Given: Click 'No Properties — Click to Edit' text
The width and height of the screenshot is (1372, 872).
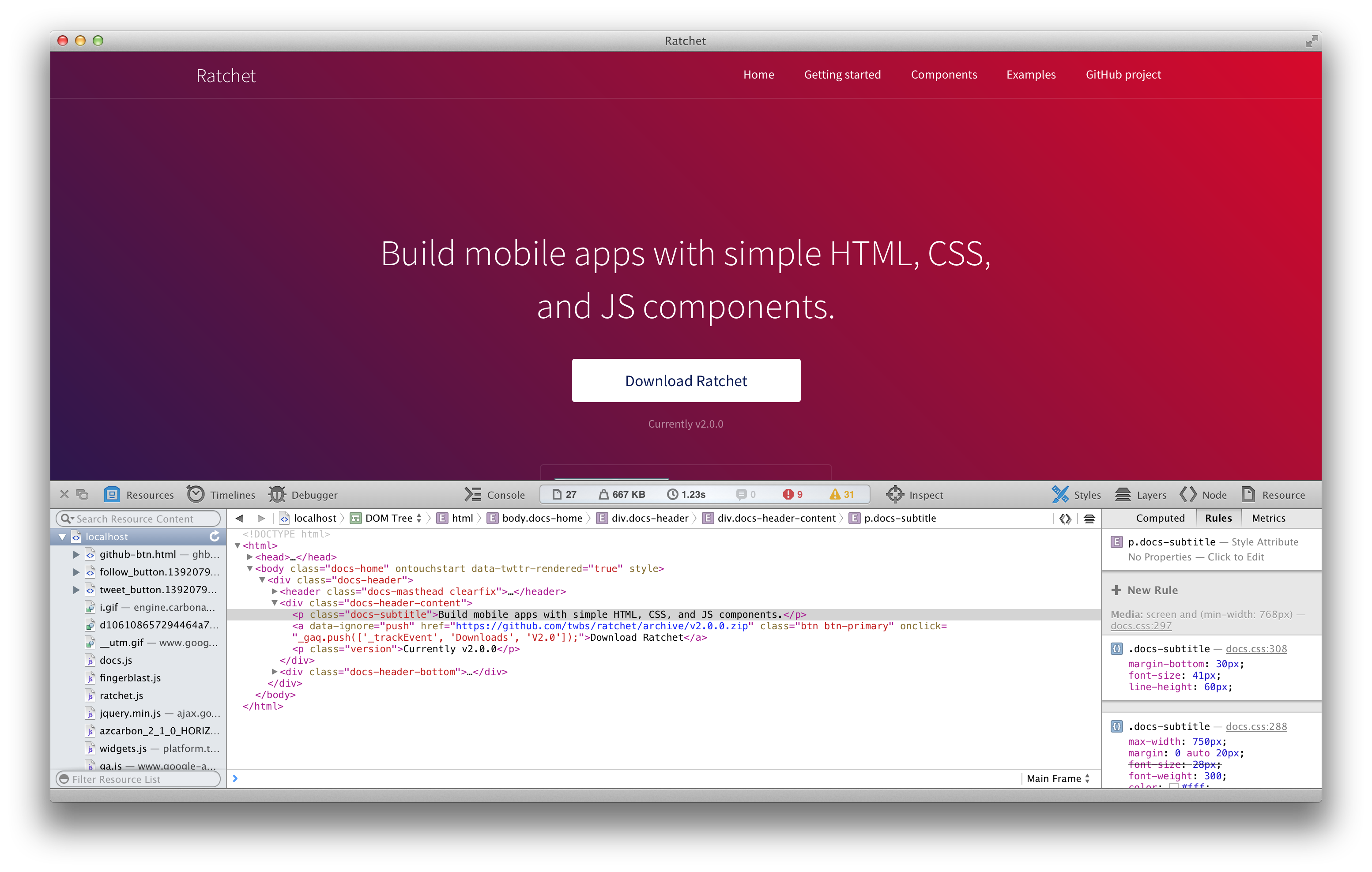Looking at the screenshot, I should click(x=1196, y=557).
